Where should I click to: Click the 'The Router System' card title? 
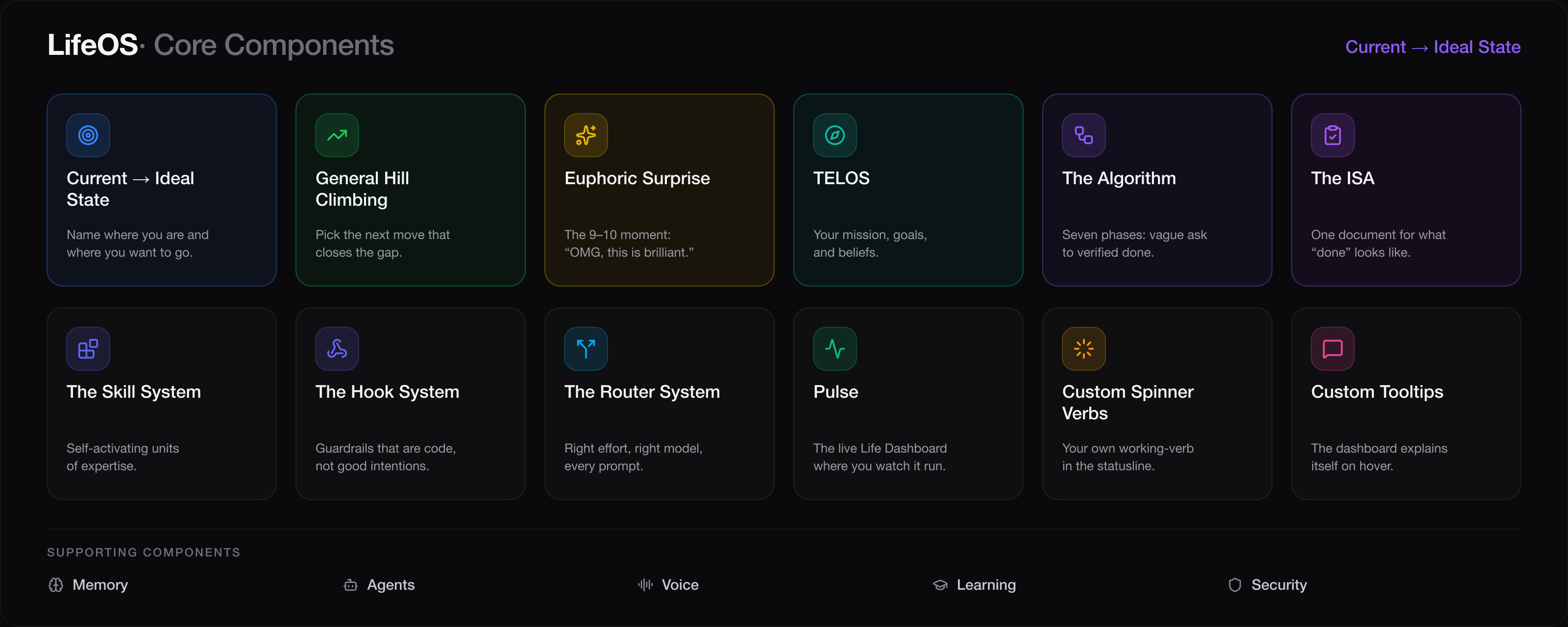pos(642,392)
